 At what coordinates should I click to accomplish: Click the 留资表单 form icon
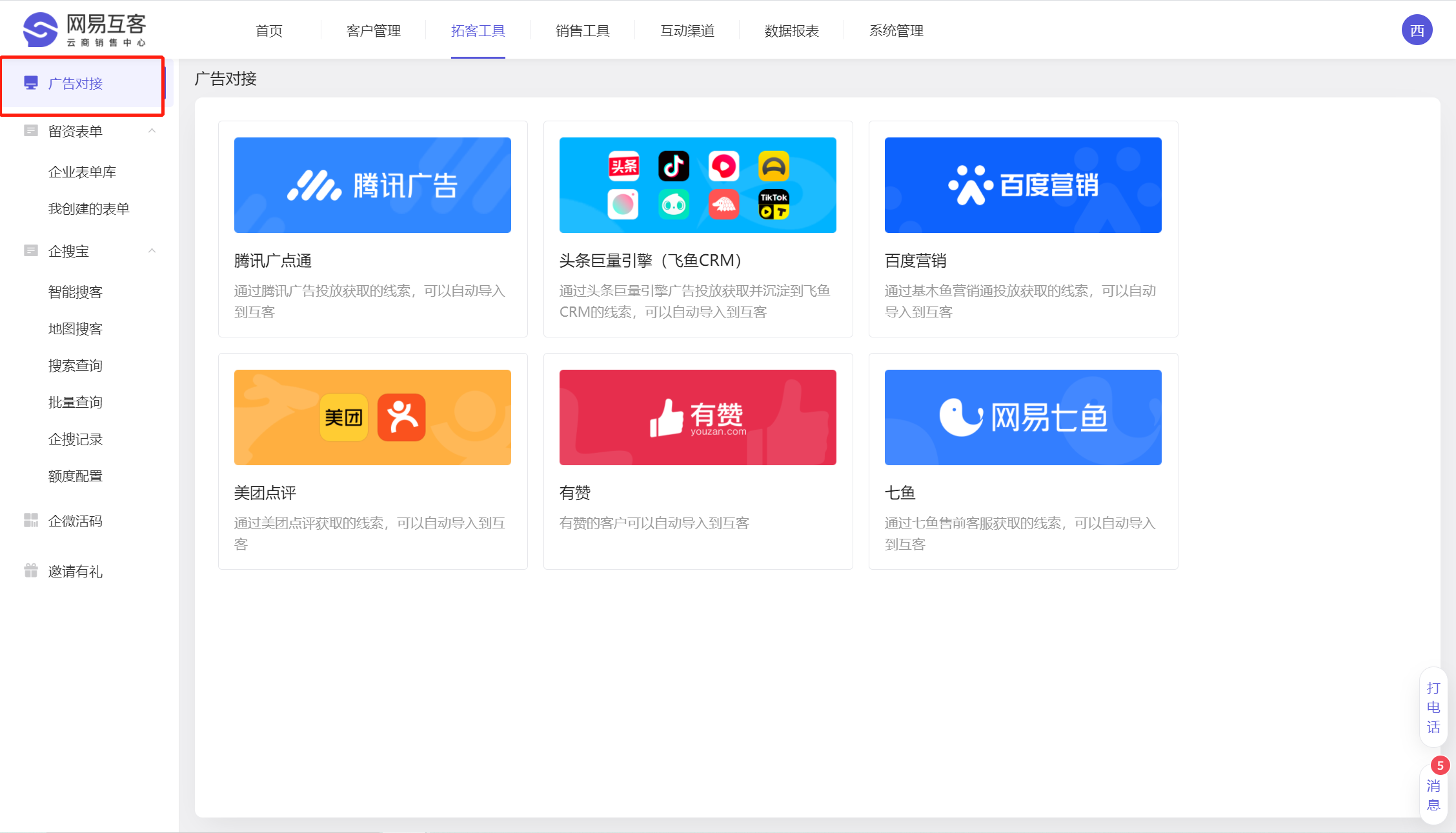pyautogui.click(x=31, y=131)
